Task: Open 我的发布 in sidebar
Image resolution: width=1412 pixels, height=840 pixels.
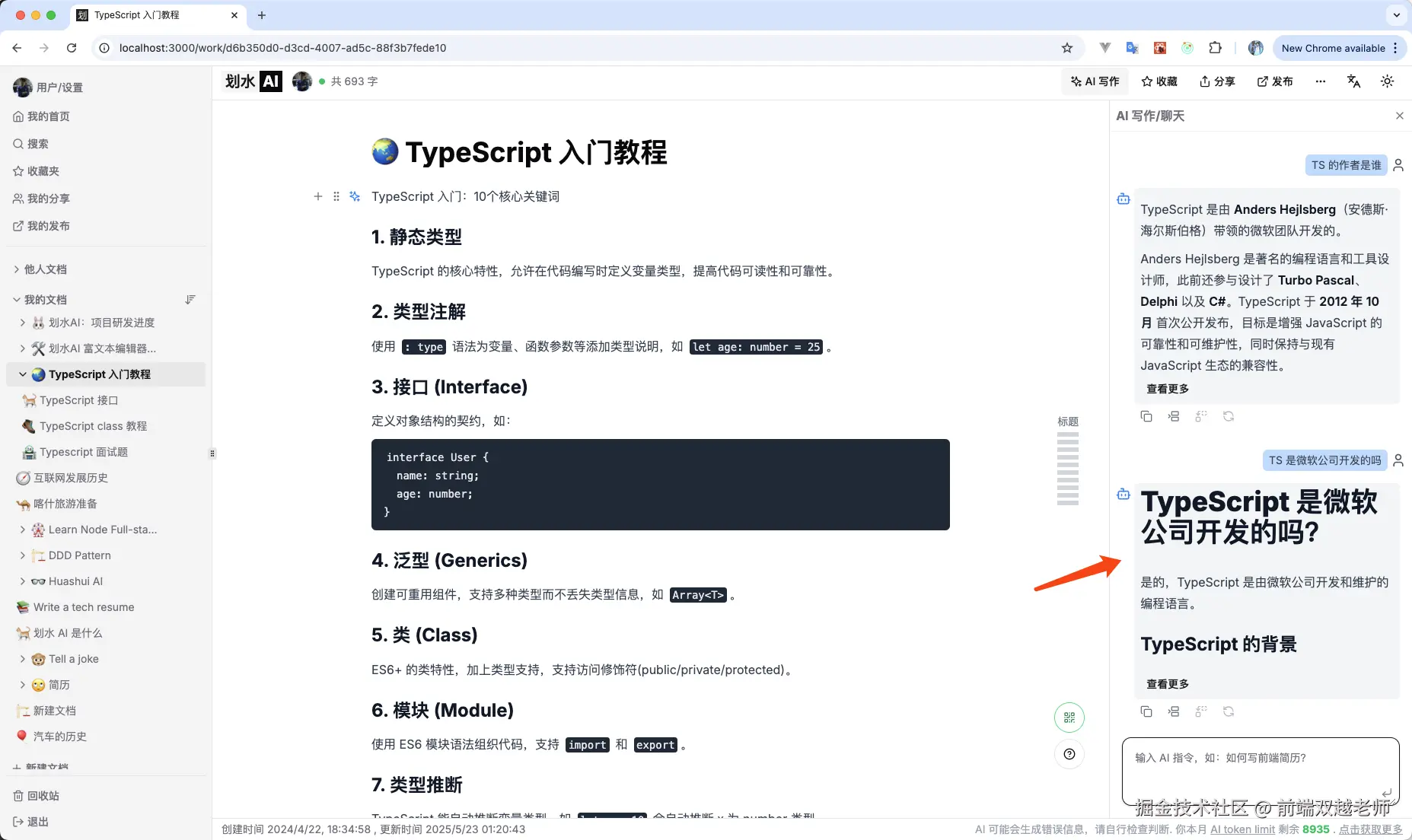Action: (41, 226)
